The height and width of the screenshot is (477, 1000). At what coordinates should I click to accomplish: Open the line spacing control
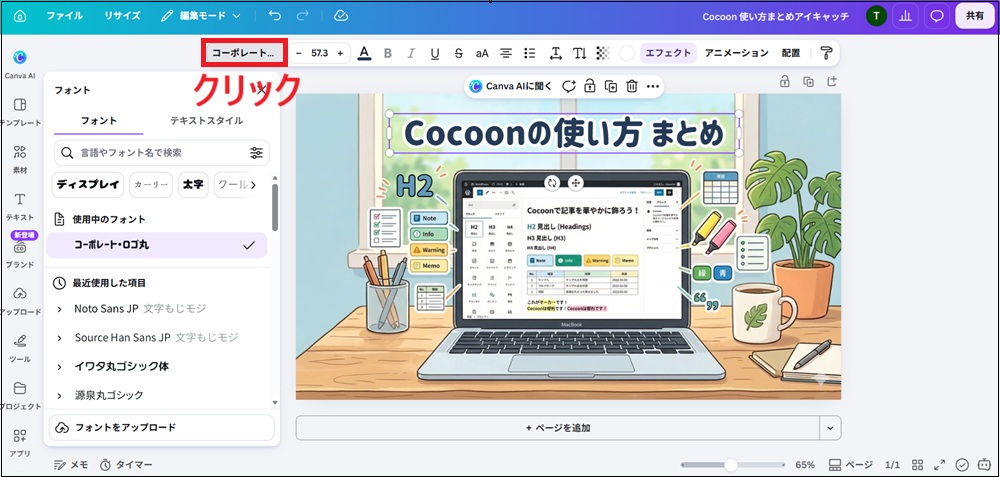click(555, 54)
